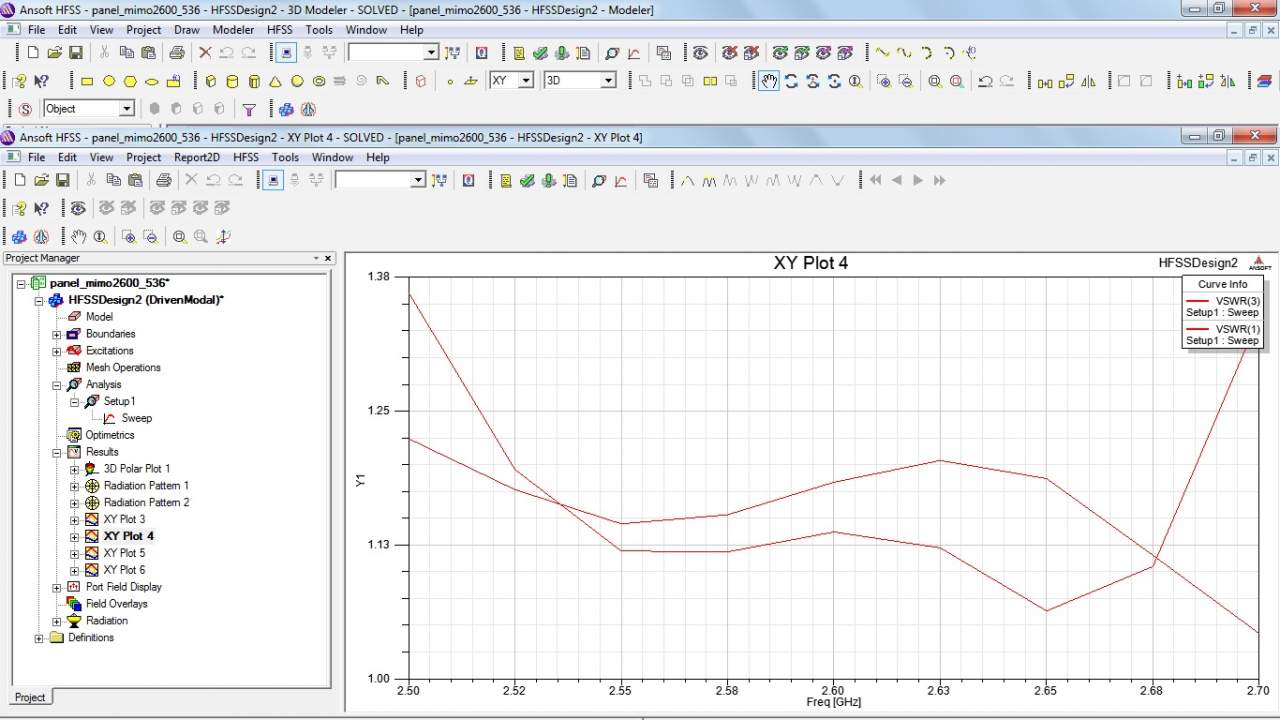Viewport: 1280px width, 720px height.
Task: Open HFSS menu in XY Plot window
Action: pos(246,157)
